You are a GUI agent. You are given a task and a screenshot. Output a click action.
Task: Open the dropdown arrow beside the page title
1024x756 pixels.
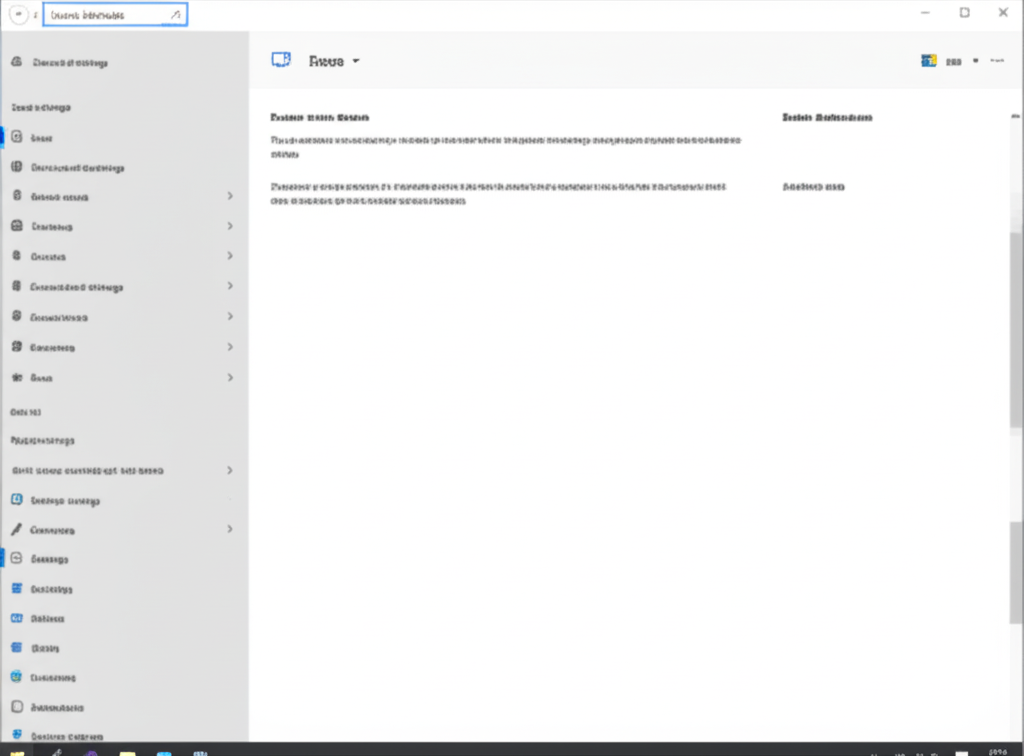[356, 61]
